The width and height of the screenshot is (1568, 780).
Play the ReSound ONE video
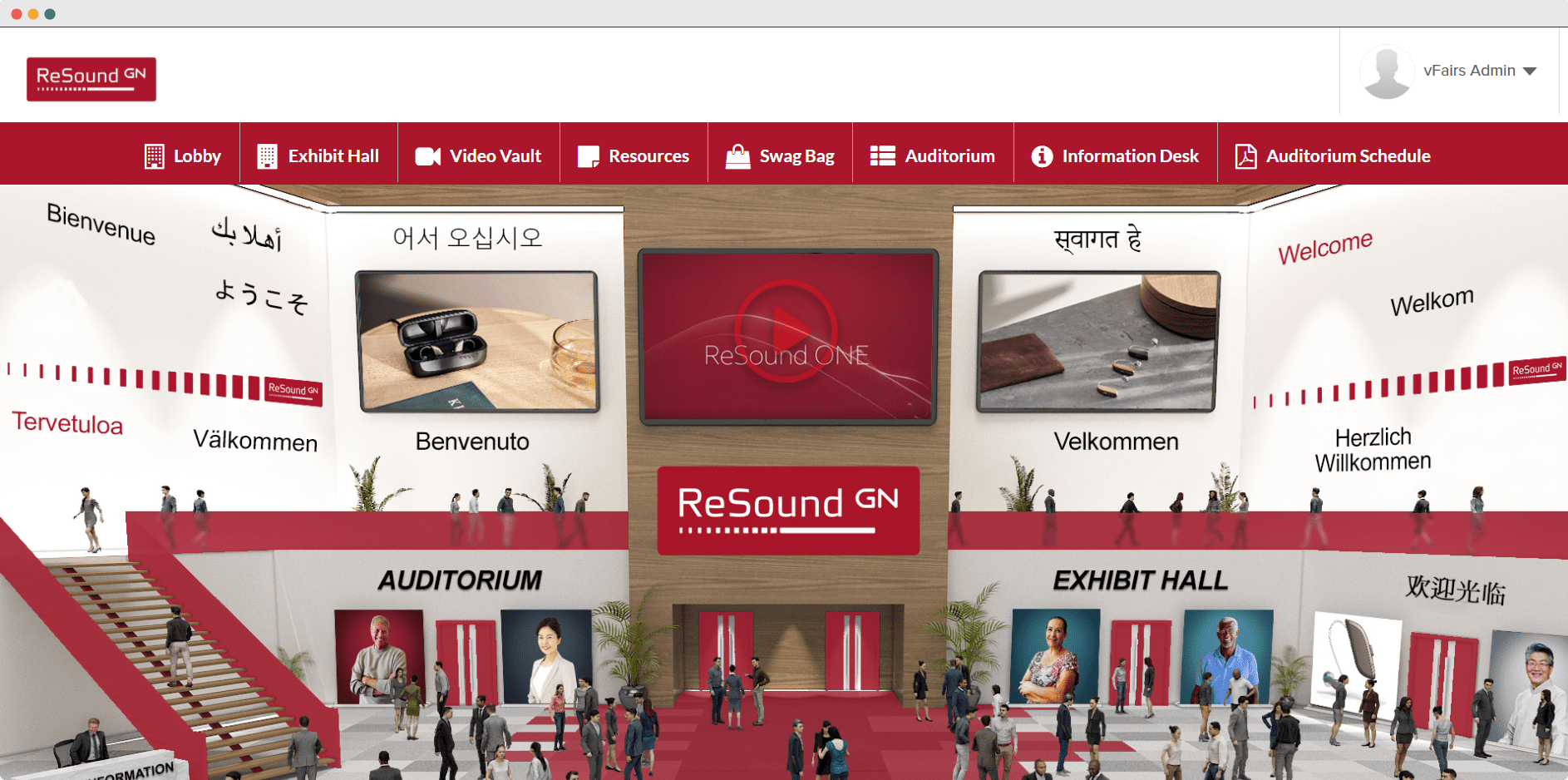(786, 333)
